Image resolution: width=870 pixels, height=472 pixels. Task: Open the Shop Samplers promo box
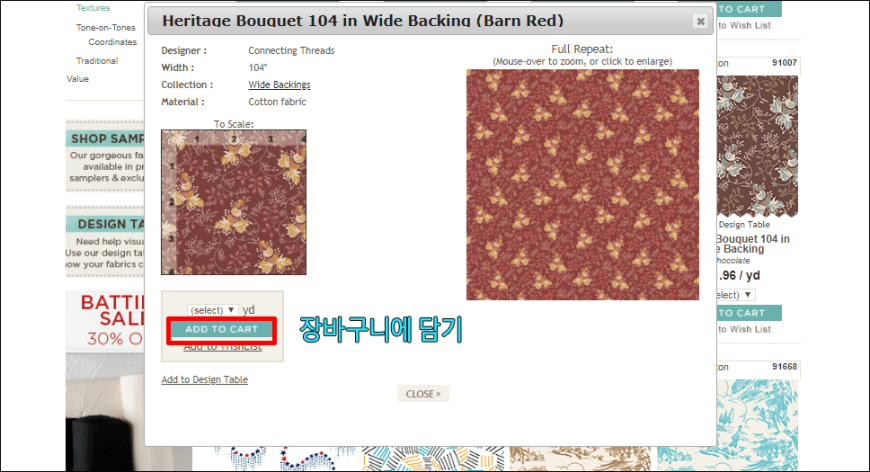105,156
